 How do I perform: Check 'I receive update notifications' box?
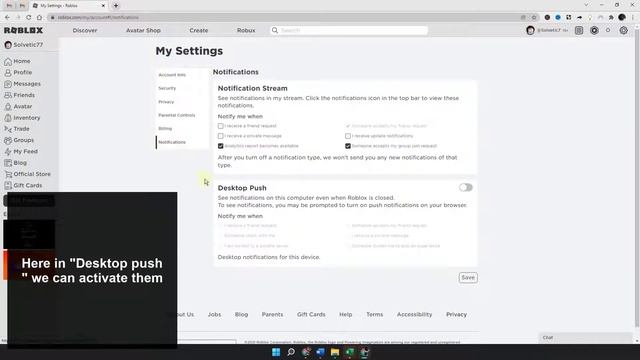[x=348, y=136]
